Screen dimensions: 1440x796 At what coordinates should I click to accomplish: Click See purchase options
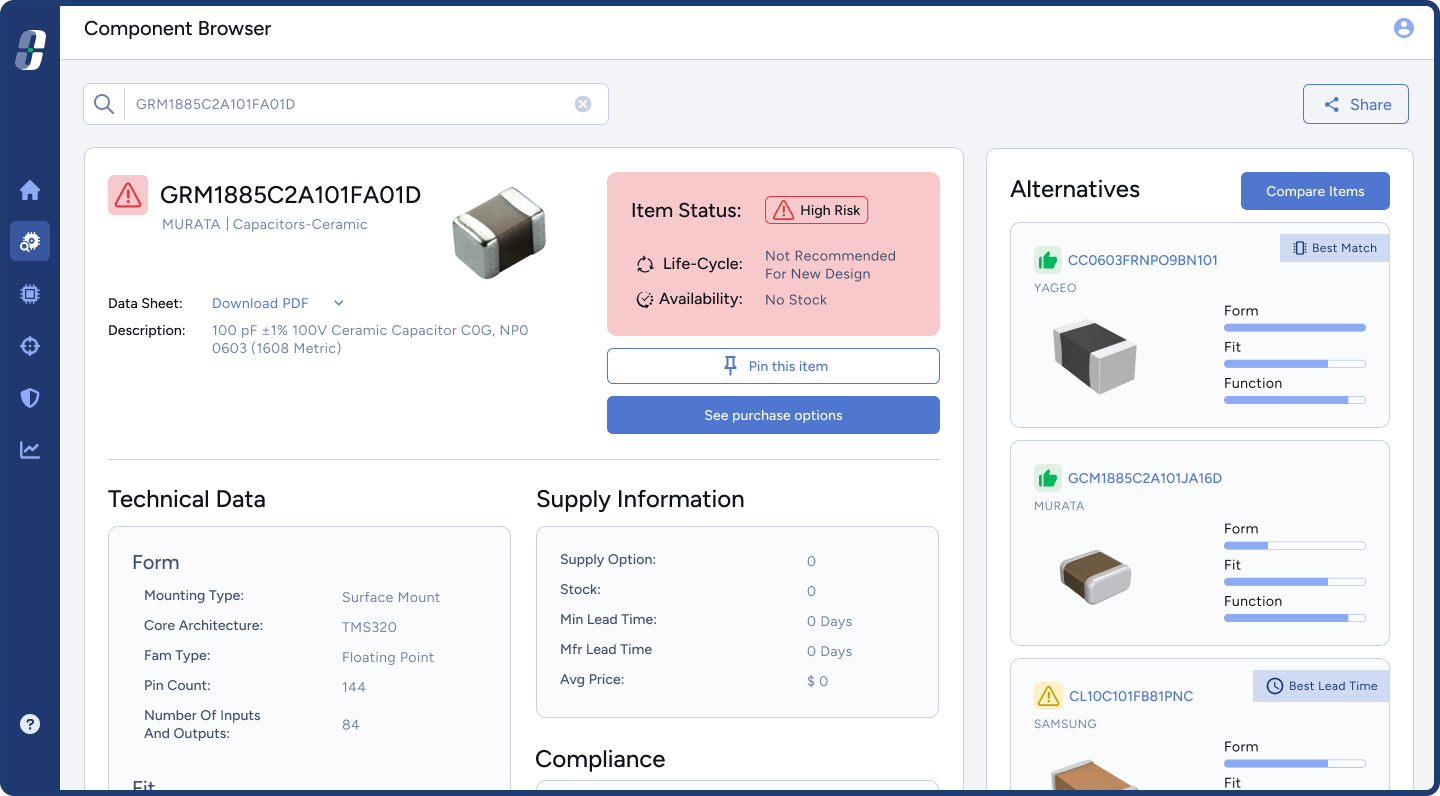[773, 415]
